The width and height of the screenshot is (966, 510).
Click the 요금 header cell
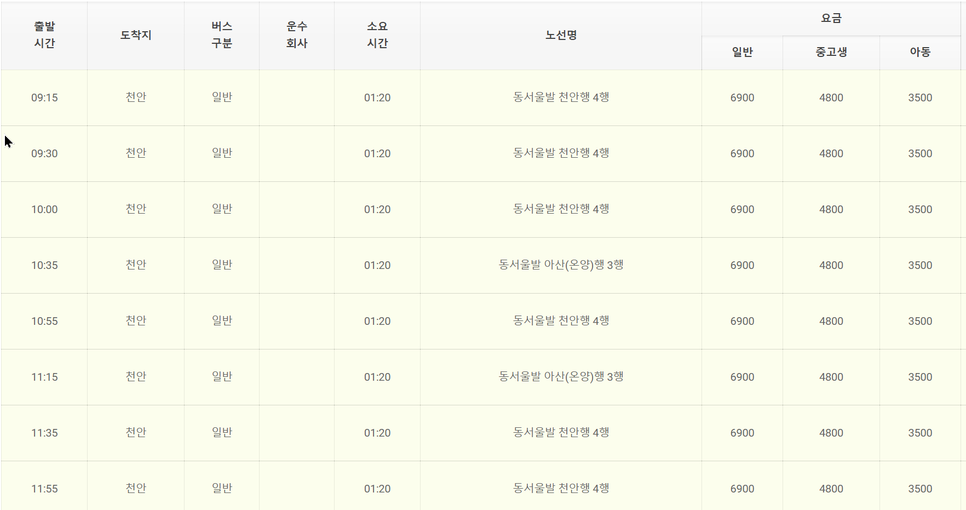(831, 18)
